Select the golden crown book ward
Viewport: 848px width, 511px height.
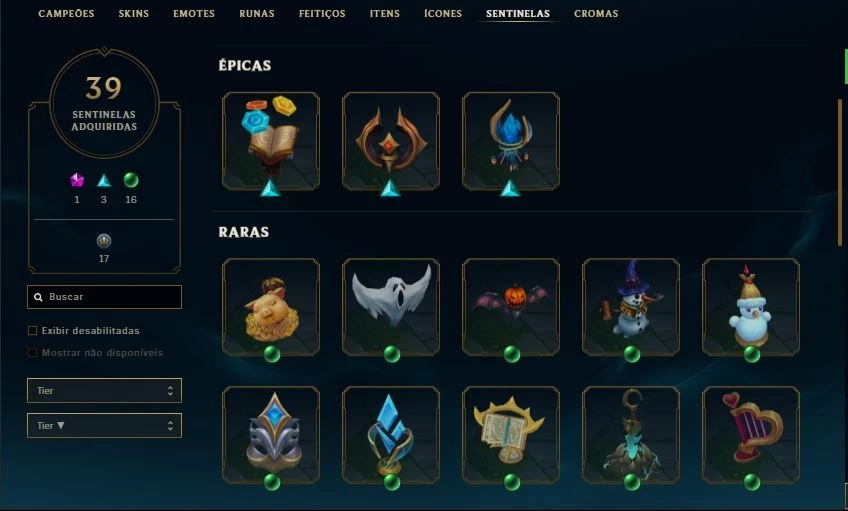coord(511,435)
